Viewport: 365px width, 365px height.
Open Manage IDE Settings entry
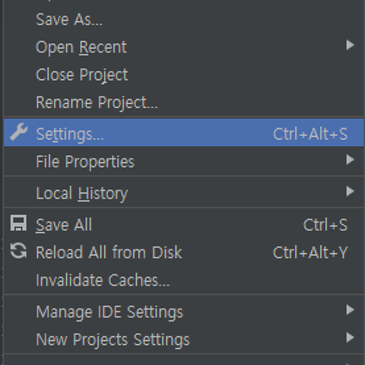tap(184, 312)
